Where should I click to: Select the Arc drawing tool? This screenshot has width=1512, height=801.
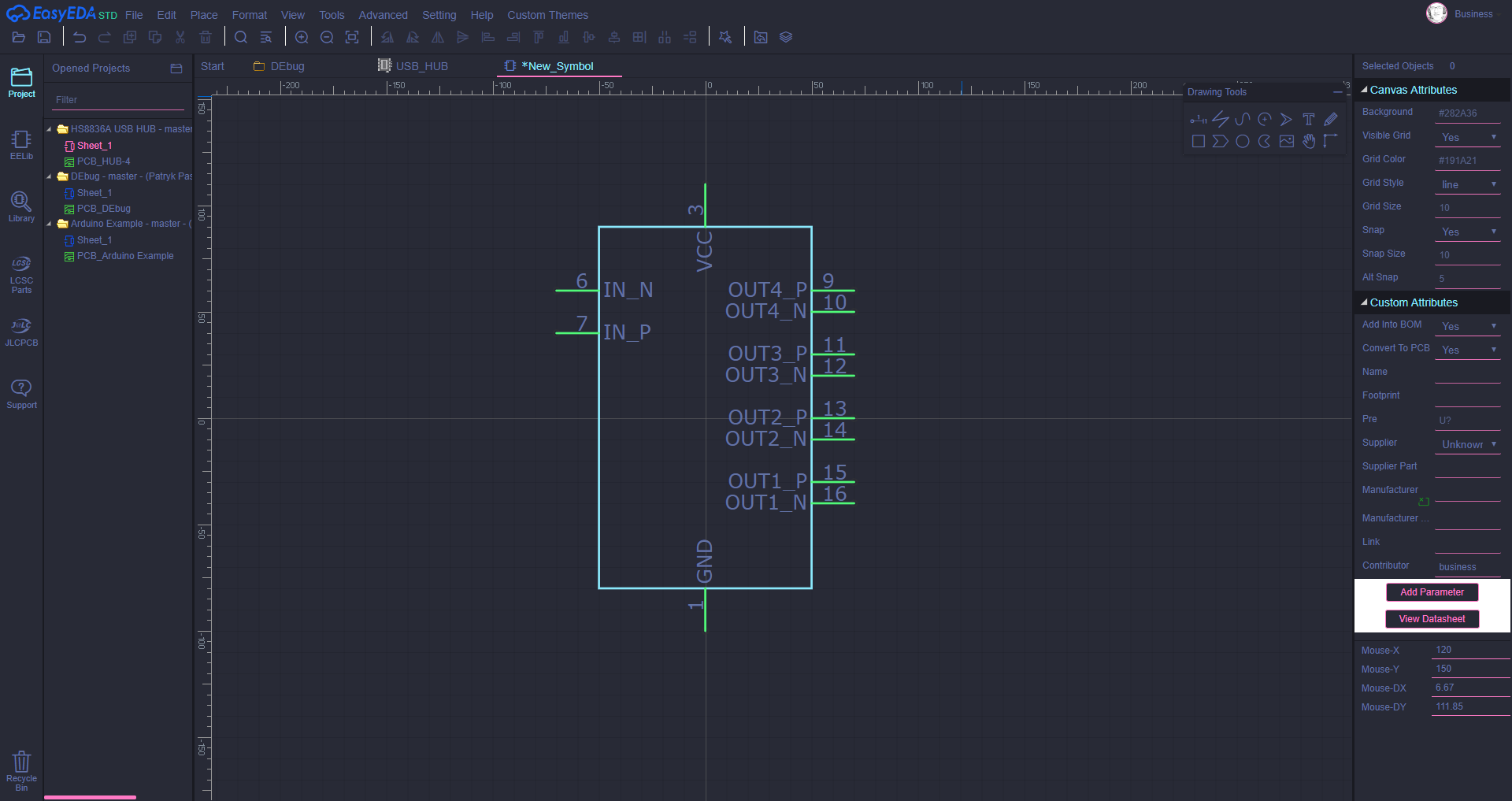[x=1264, y=120]
